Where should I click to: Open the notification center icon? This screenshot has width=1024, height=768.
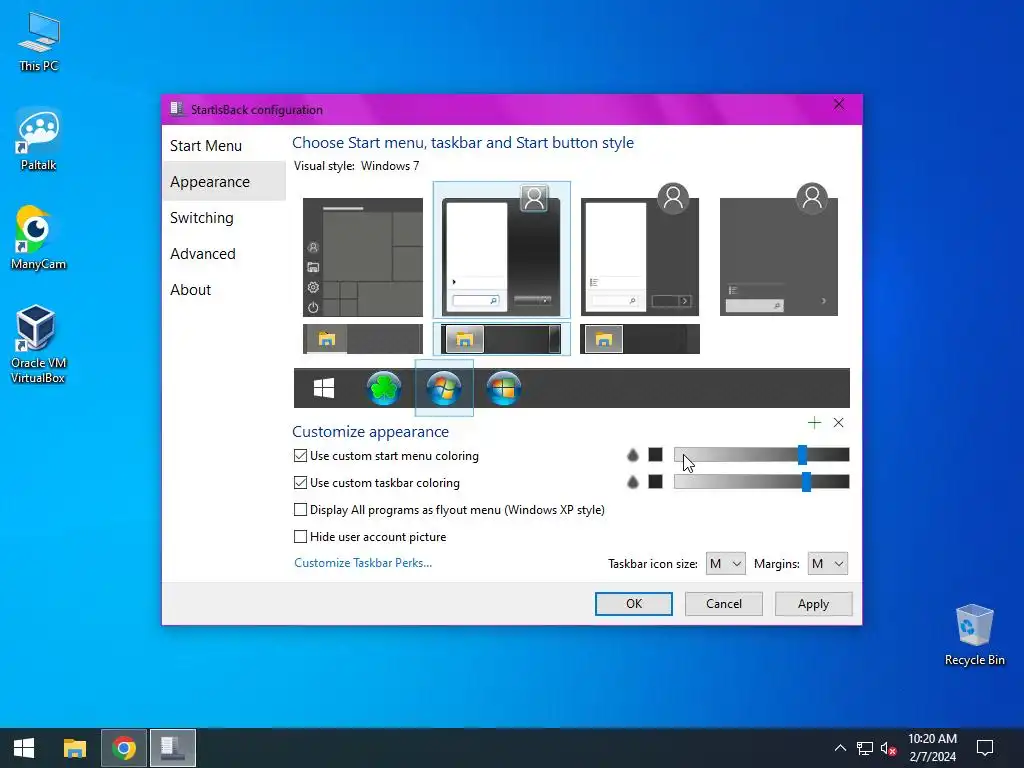coord(984,748)
